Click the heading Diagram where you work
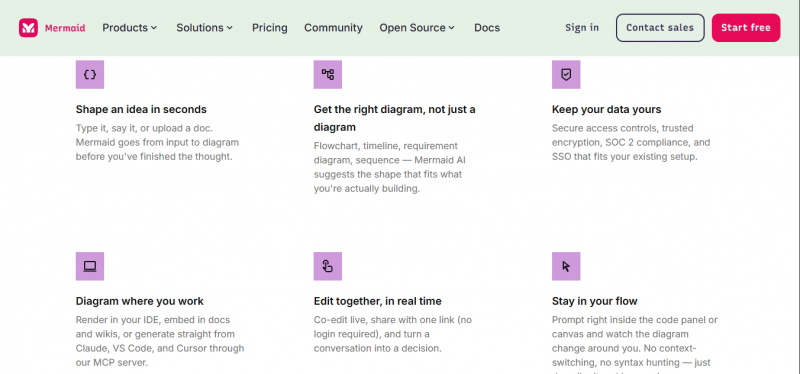Screen dimensions: 800x374 coord(140,301)
